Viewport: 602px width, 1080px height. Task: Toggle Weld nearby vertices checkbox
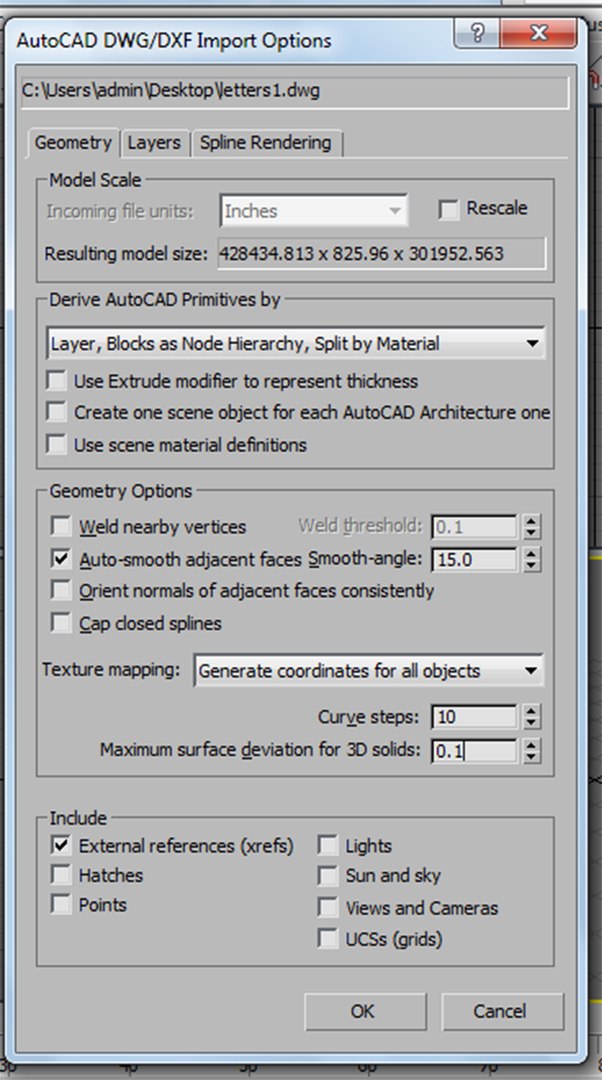[61, 527]
